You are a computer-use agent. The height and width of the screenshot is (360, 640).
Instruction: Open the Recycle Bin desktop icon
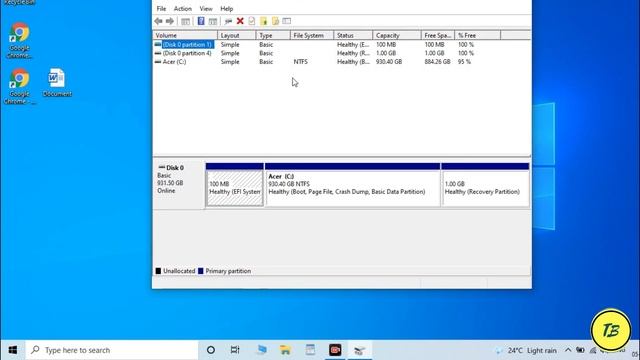point(19,2)
